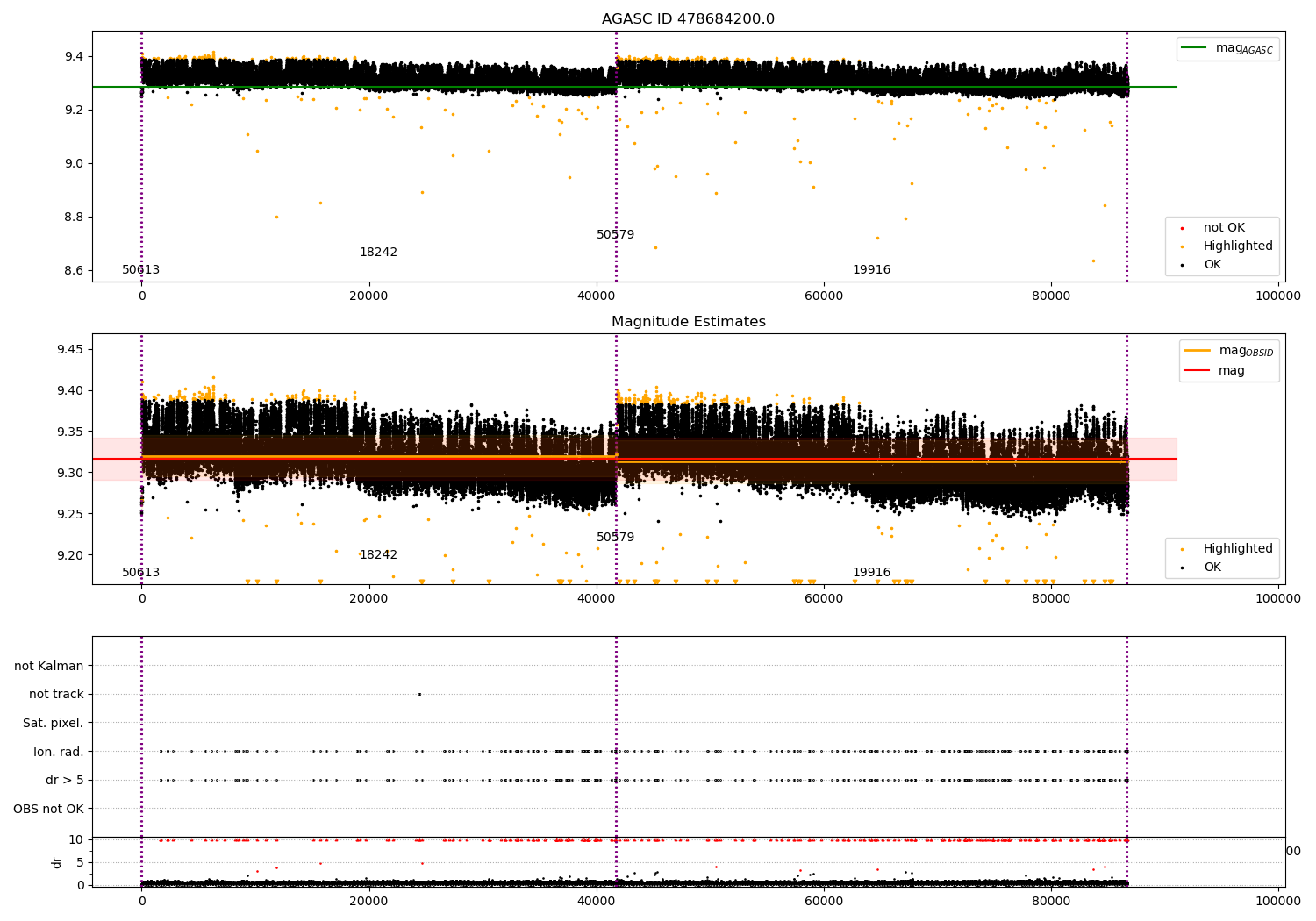
Task: Click the 9.25 y-axis tick in middle plot
Action: pyautogui.click(x=69, y=514)
